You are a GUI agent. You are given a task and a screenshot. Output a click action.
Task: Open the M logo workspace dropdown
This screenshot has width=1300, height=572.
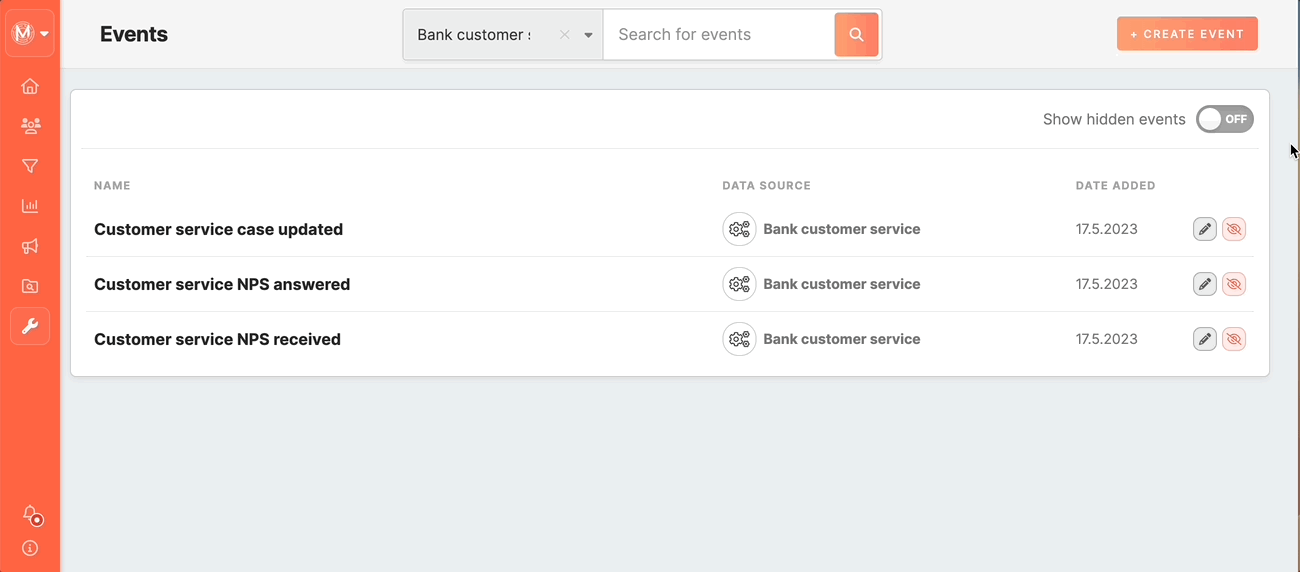click(30, 33)
